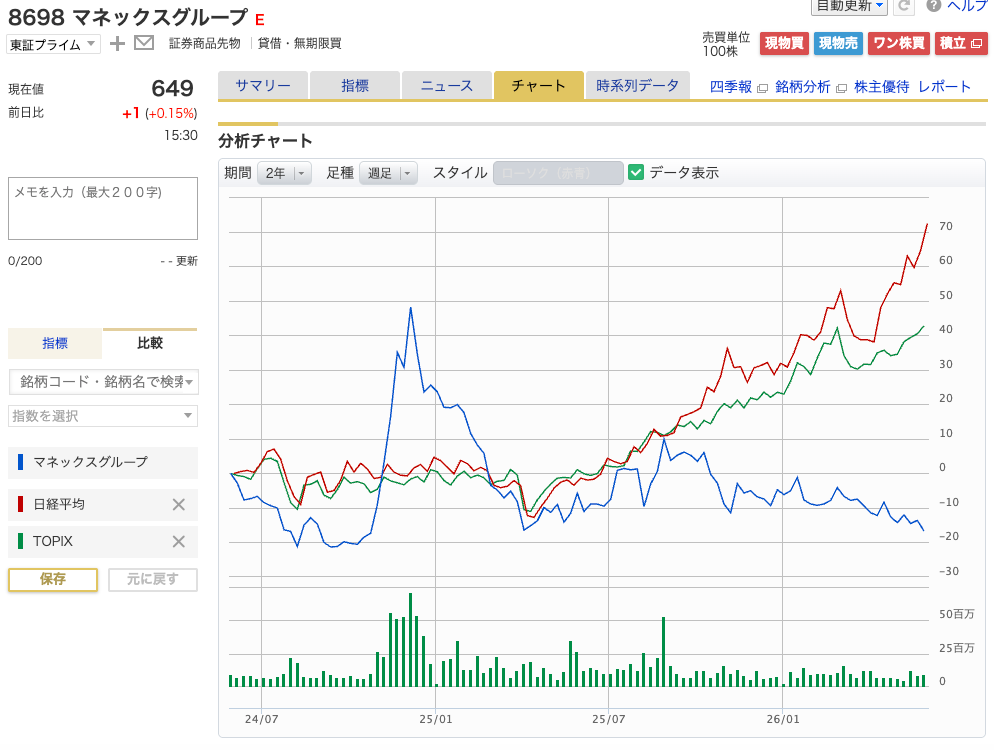Click the help question mark icon
Viewport: 994px width, 750px height.
click(x=933, y=6)
